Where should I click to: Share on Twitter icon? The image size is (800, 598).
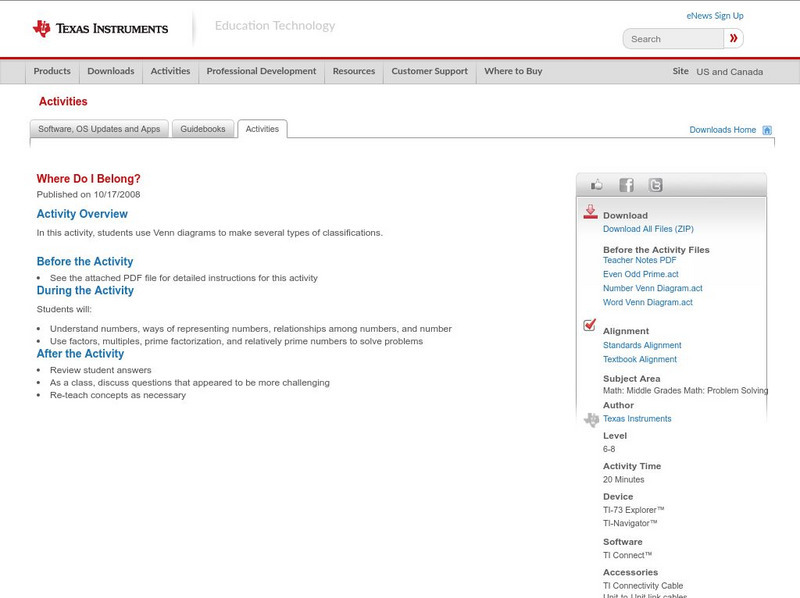click(655, 185)
